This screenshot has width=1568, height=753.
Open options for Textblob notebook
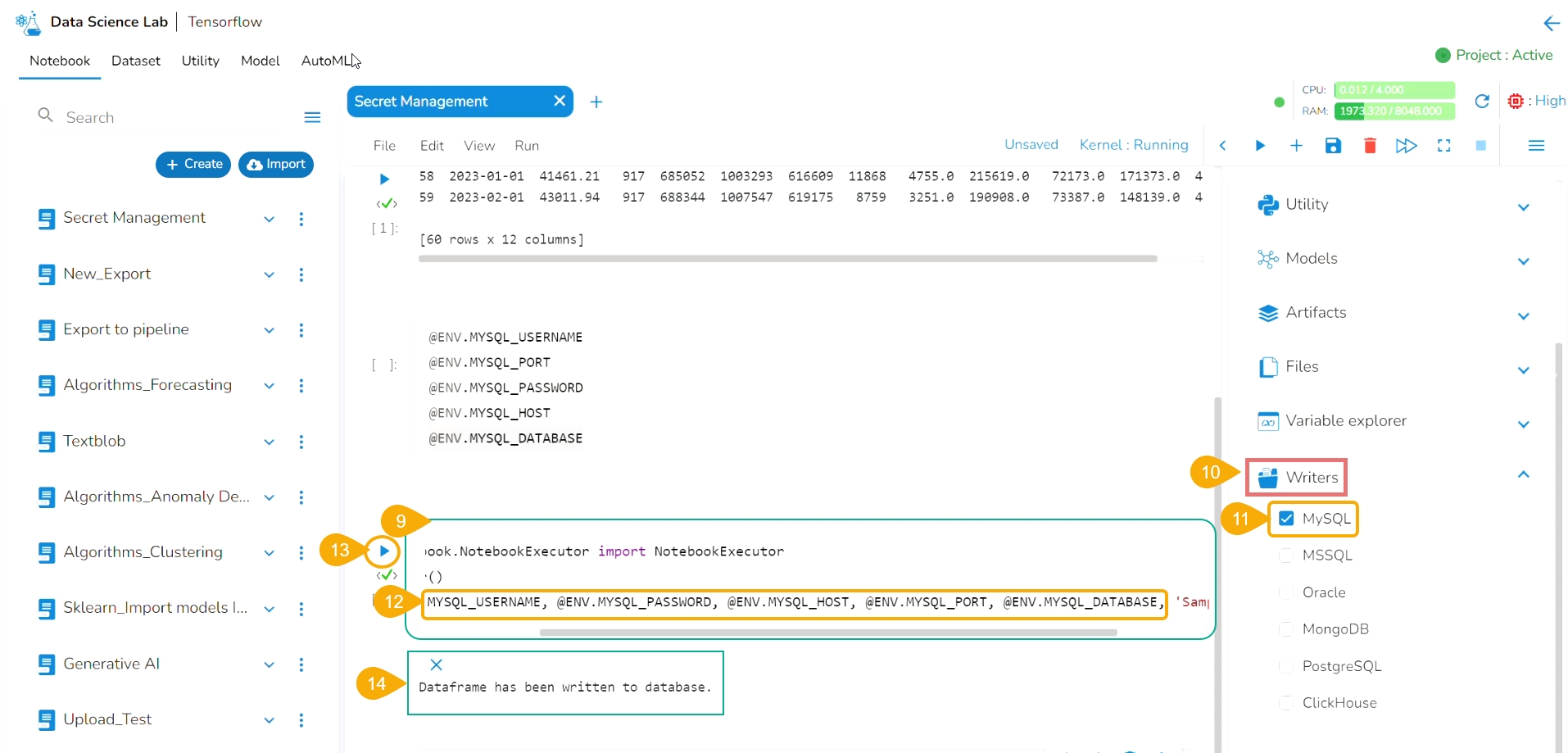301,442
